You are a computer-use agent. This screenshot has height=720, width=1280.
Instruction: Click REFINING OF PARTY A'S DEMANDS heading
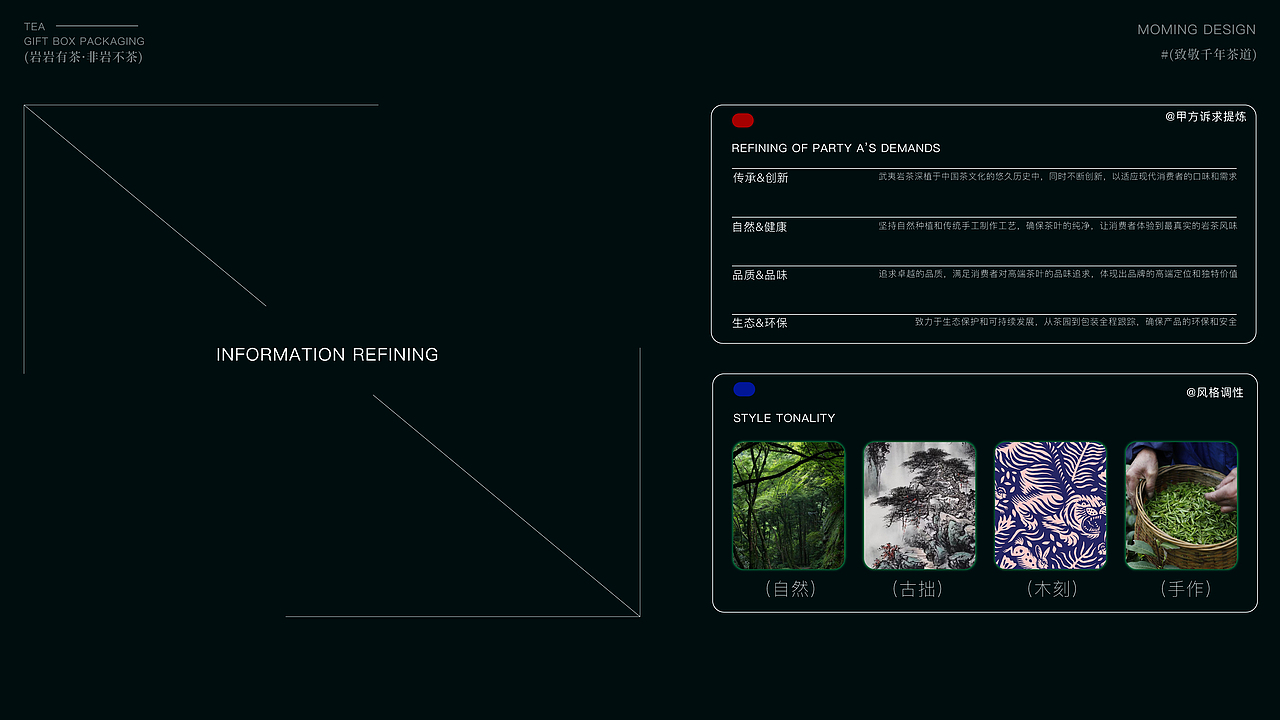coord(836,148)
